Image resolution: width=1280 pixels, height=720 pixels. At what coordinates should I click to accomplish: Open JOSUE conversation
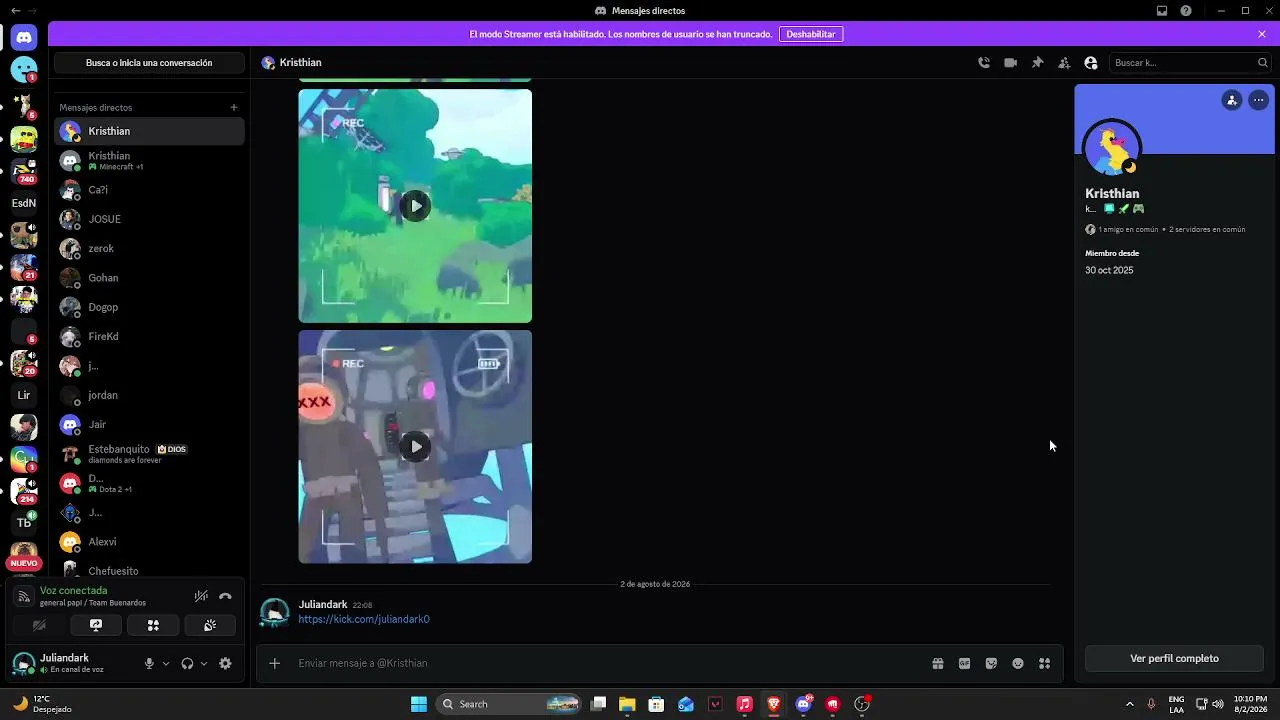click(x=149, y=219)
